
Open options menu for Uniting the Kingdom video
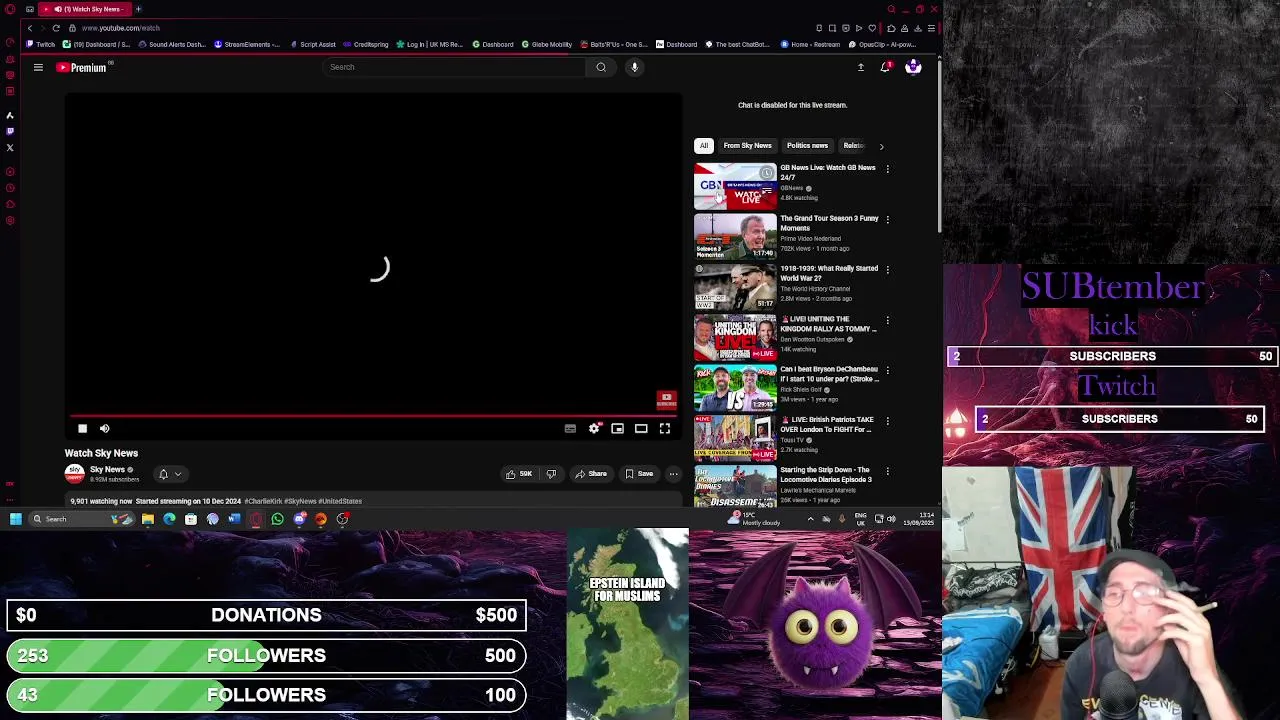[888, 320]
